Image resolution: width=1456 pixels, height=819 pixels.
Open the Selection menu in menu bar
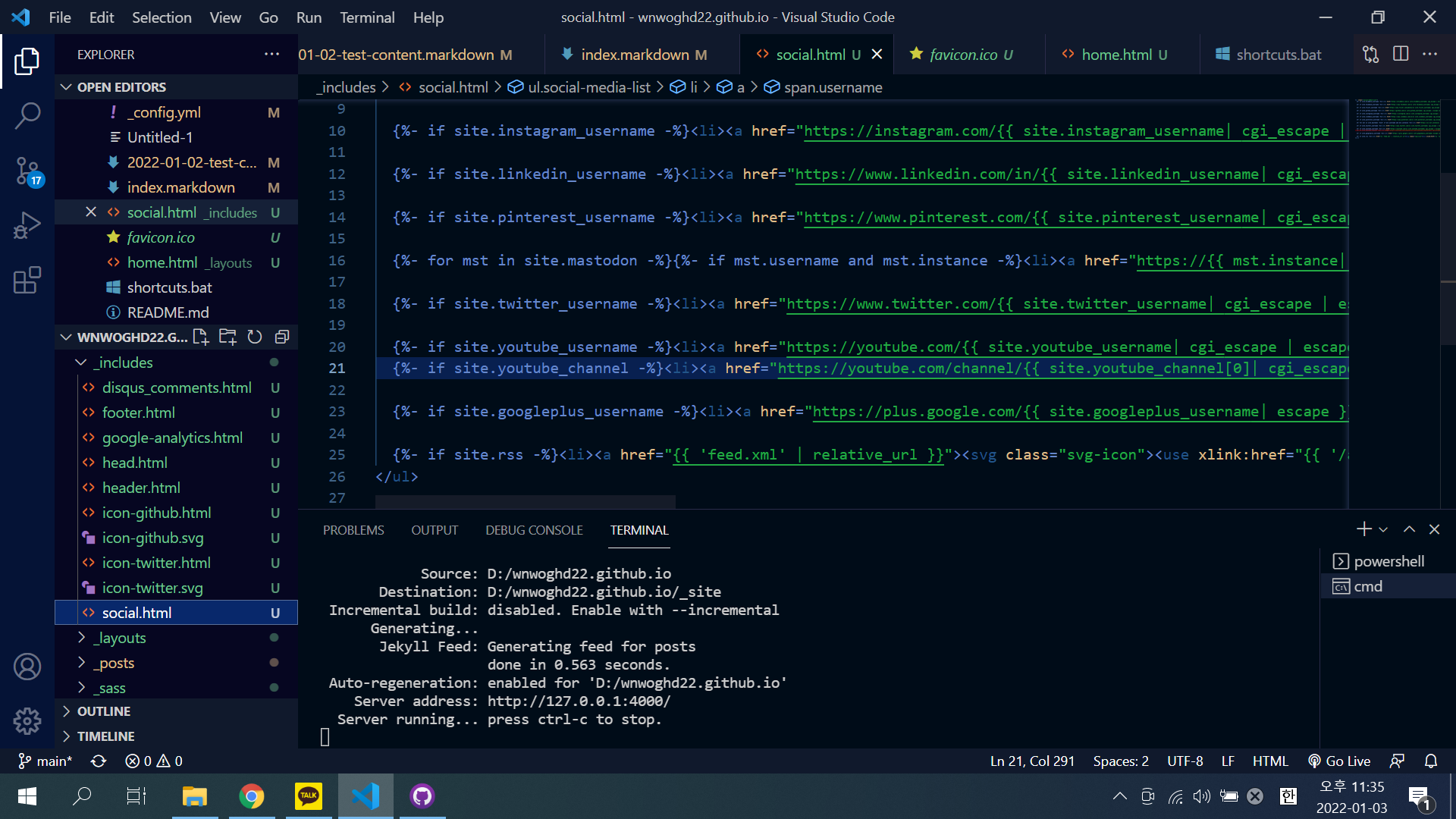pyautogui.click(x=160, y=17)
